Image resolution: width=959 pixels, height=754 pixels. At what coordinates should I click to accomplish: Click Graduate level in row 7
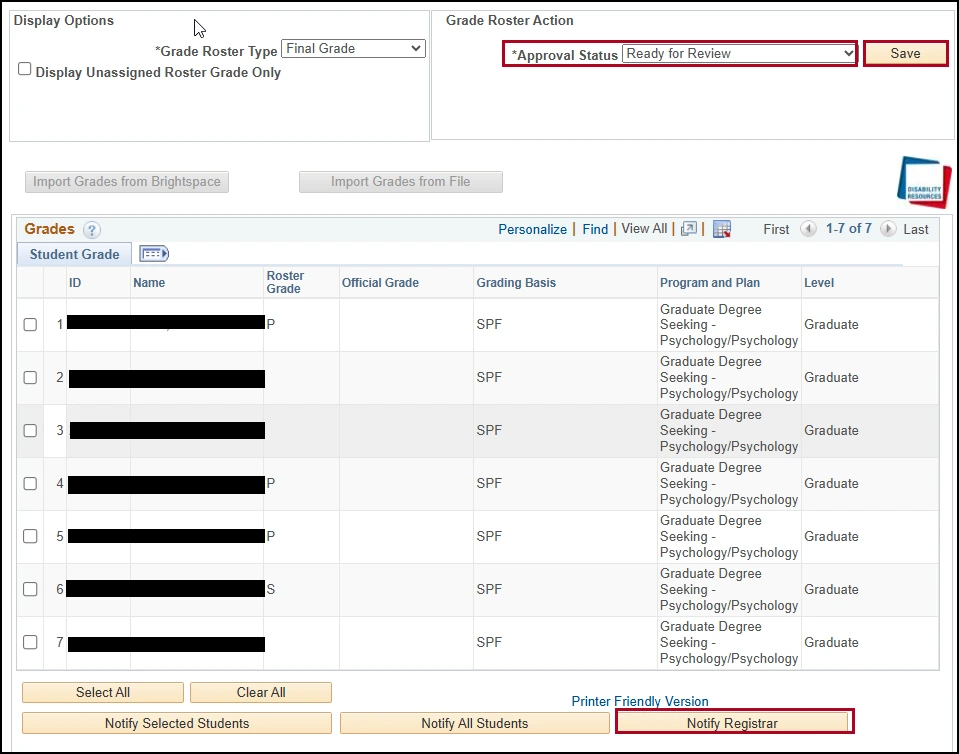pos(831,643)
